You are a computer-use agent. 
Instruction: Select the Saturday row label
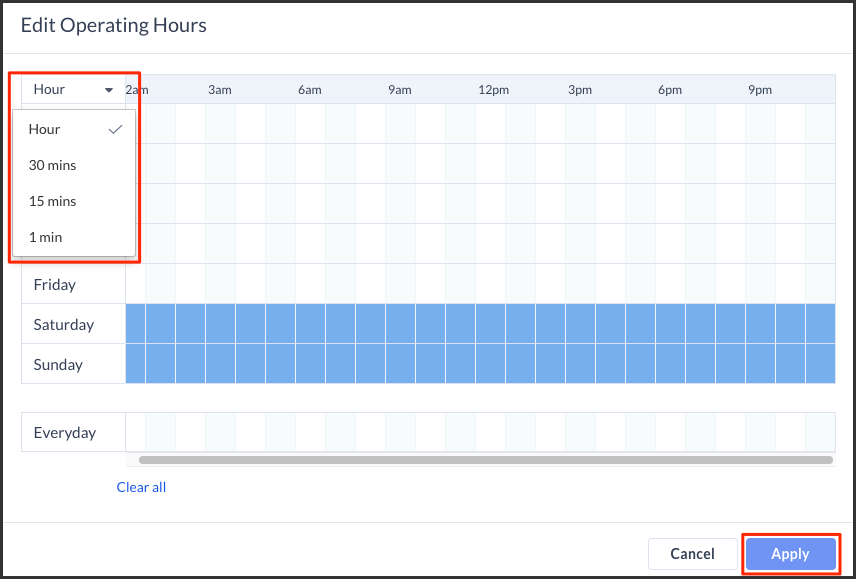tap(64, 325)
